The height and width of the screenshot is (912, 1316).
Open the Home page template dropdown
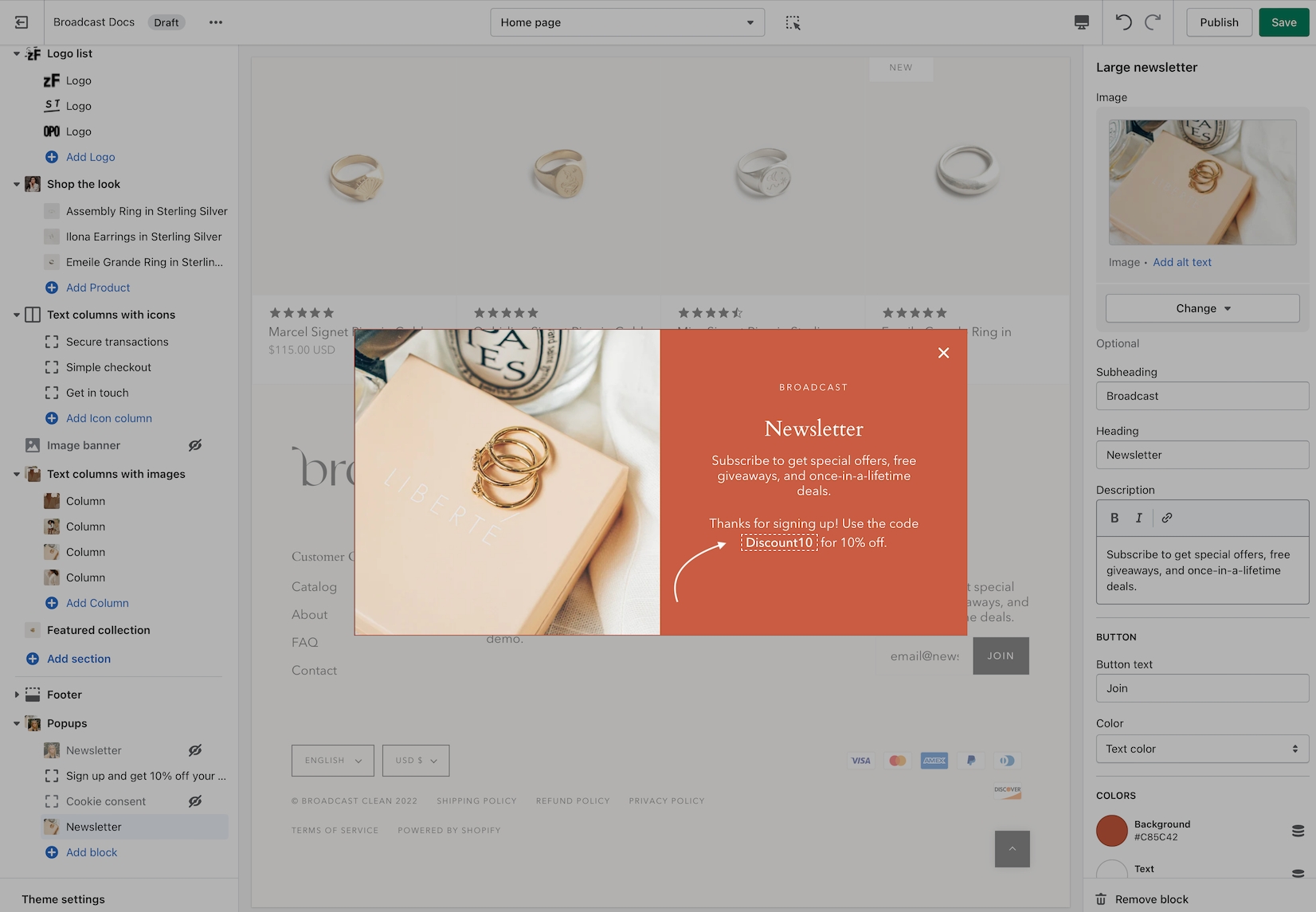(627, 22)
